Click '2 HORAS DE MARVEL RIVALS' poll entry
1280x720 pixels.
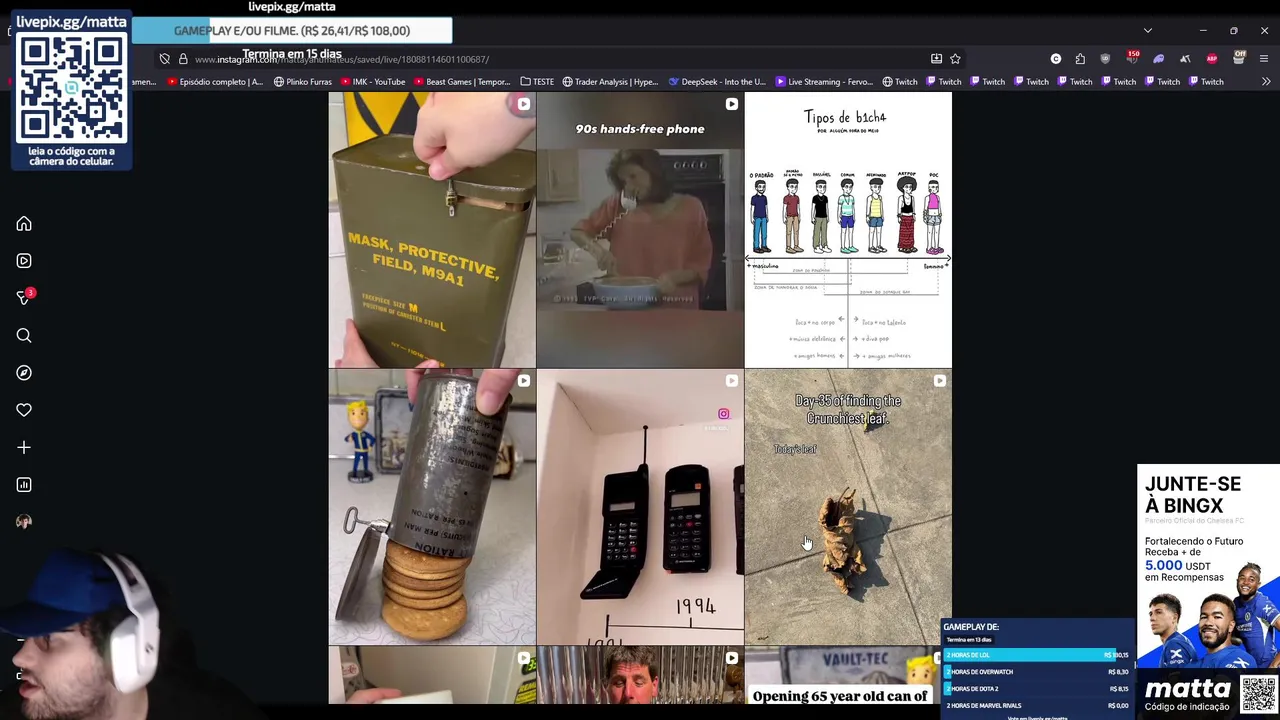[1037, 706]
